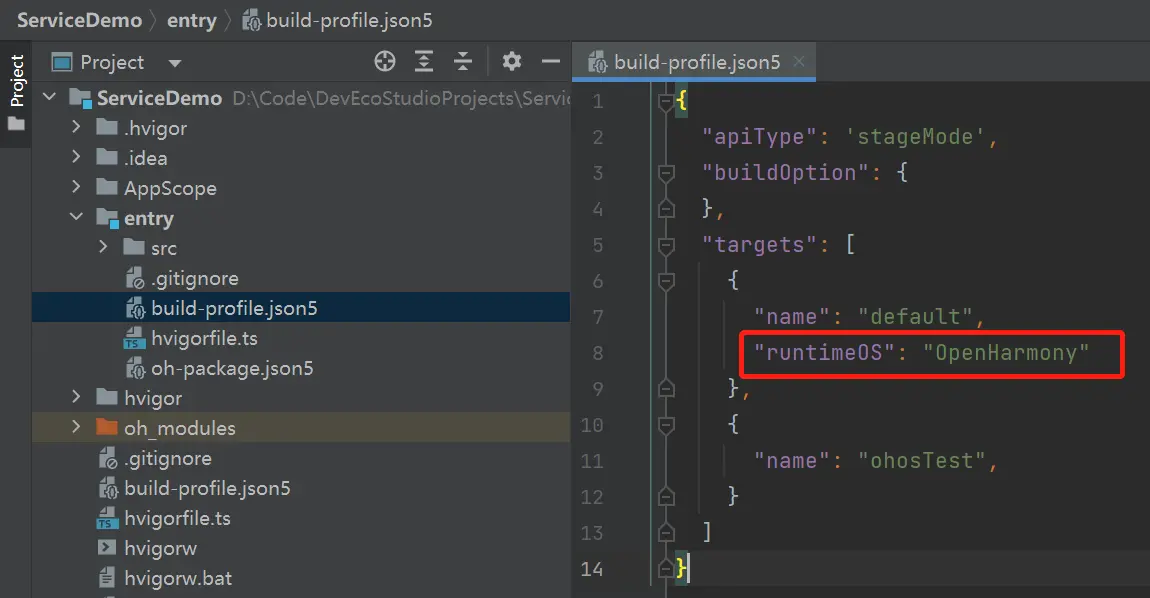Click the orange oh_modules folder icon

point(107,428)
